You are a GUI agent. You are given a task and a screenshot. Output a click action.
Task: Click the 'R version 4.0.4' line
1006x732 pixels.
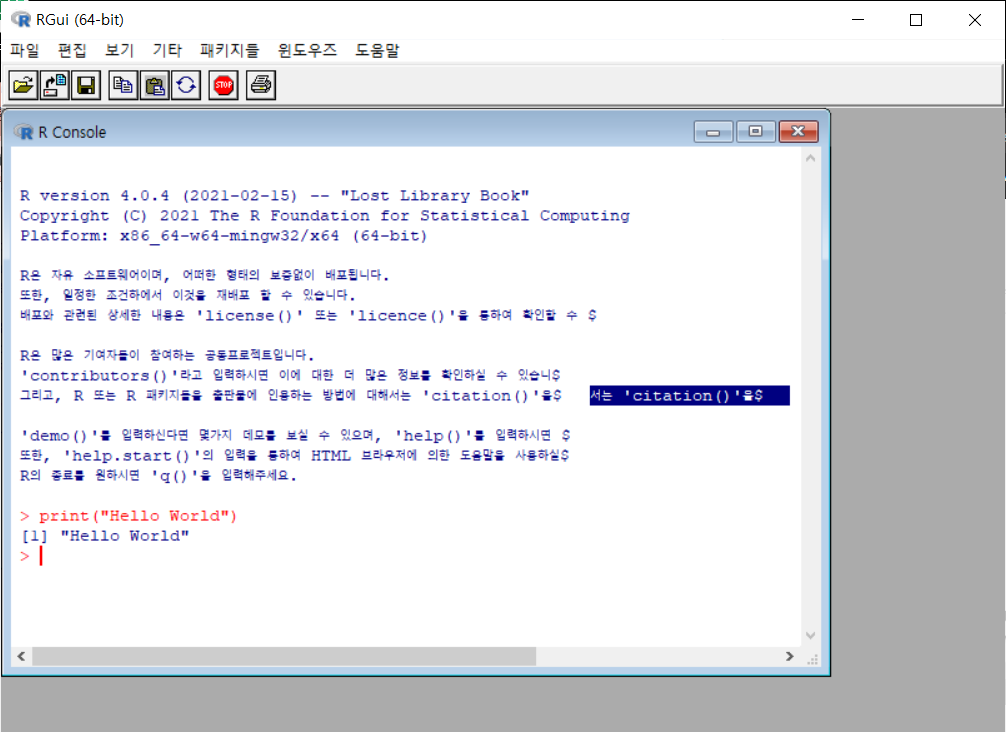(275, 195)
